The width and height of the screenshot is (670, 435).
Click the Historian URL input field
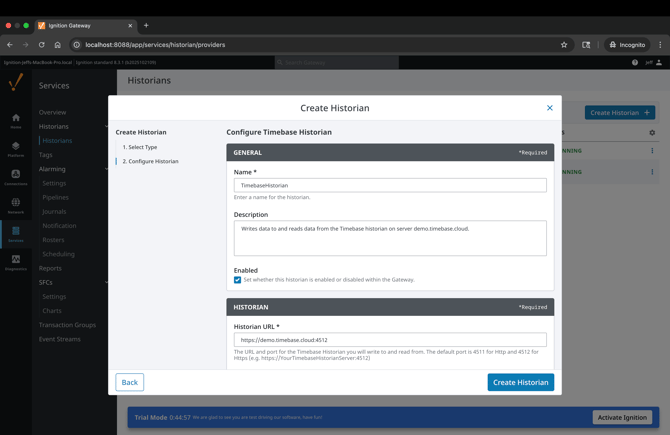pyautogui.click(x=390, y=340)
